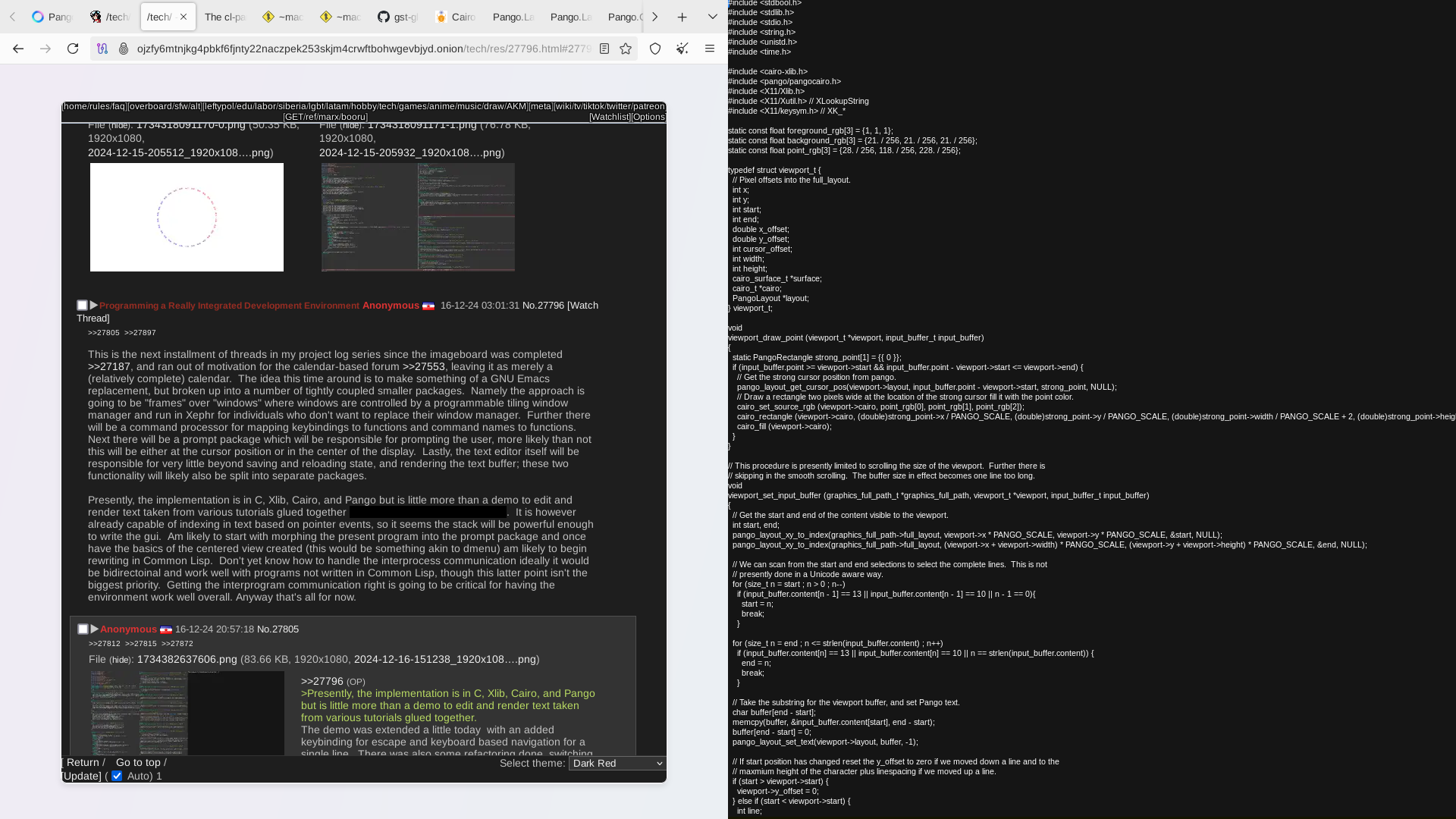Open the wiki link in board header

[x=563, y=106]
